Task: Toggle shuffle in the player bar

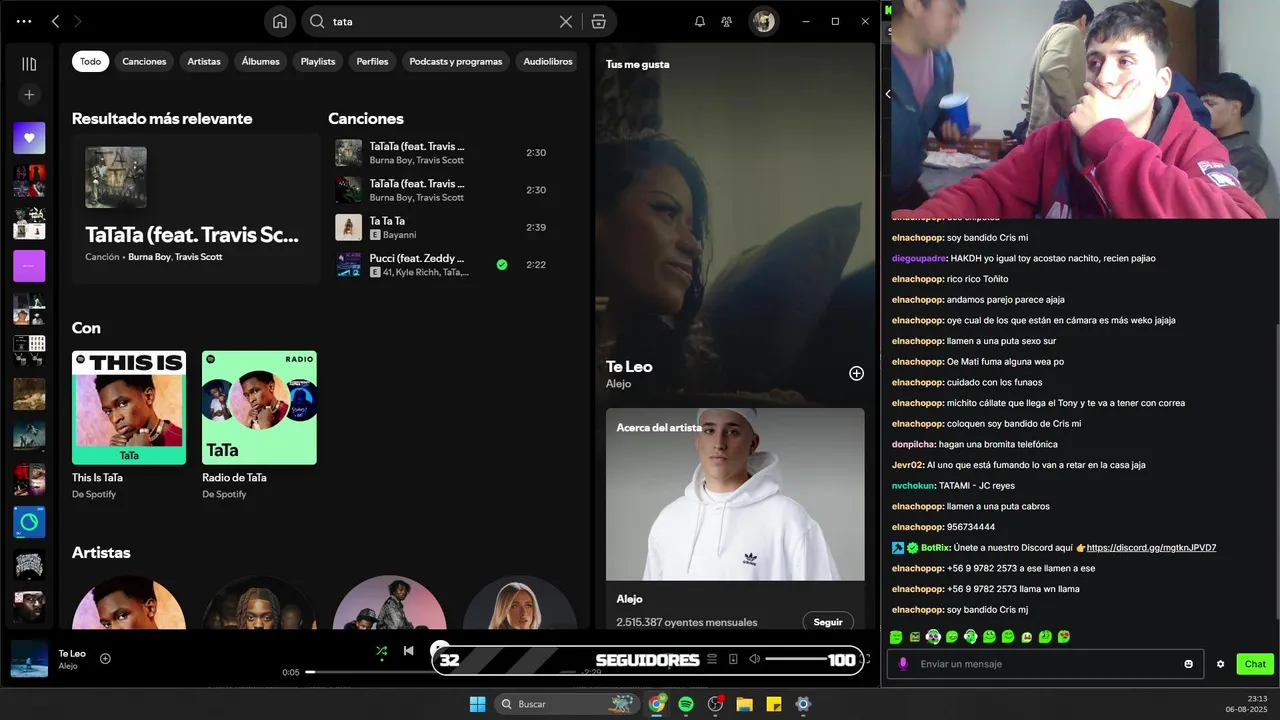Action: tap(381, 651)
